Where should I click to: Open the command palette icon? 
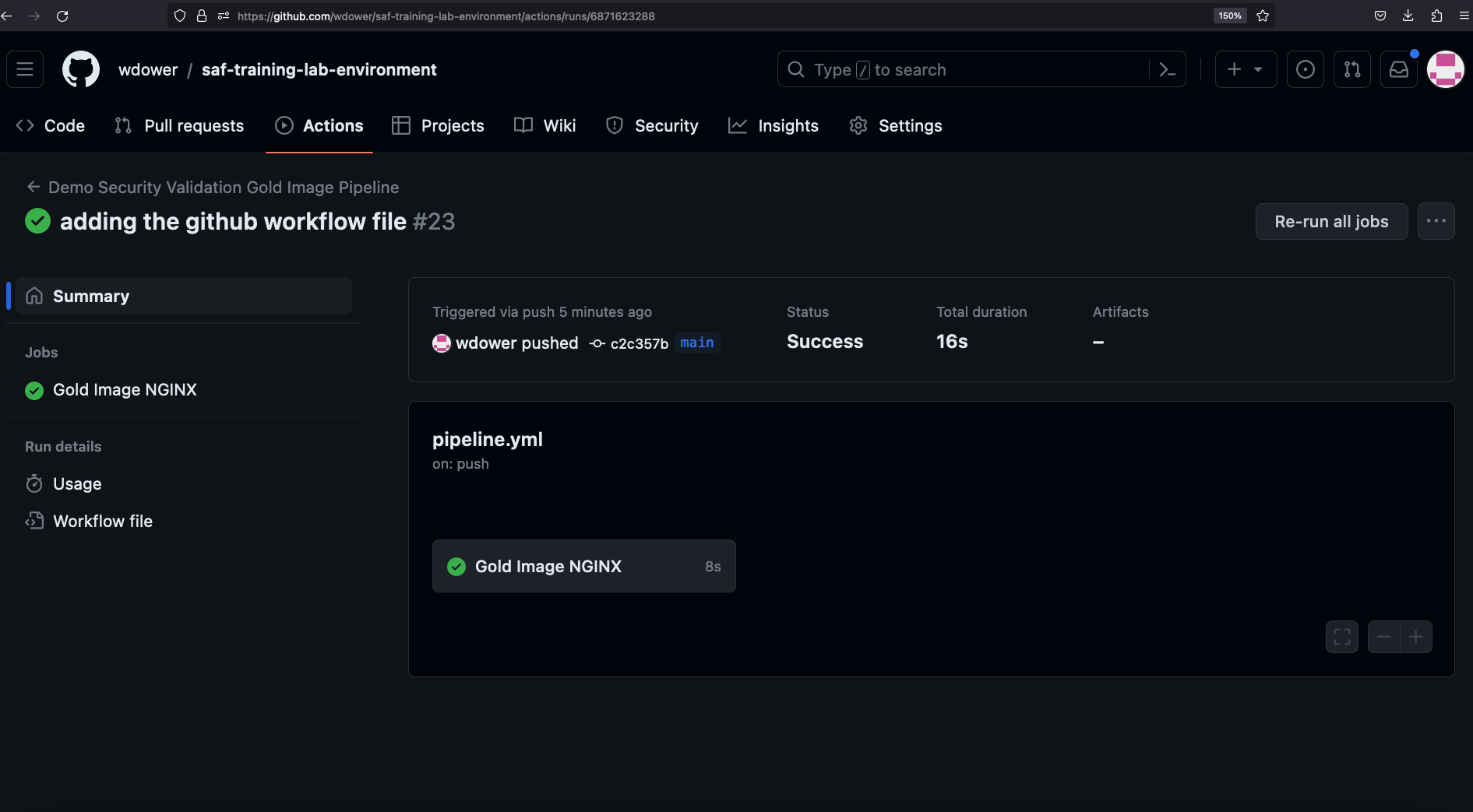coord(1167,69)
